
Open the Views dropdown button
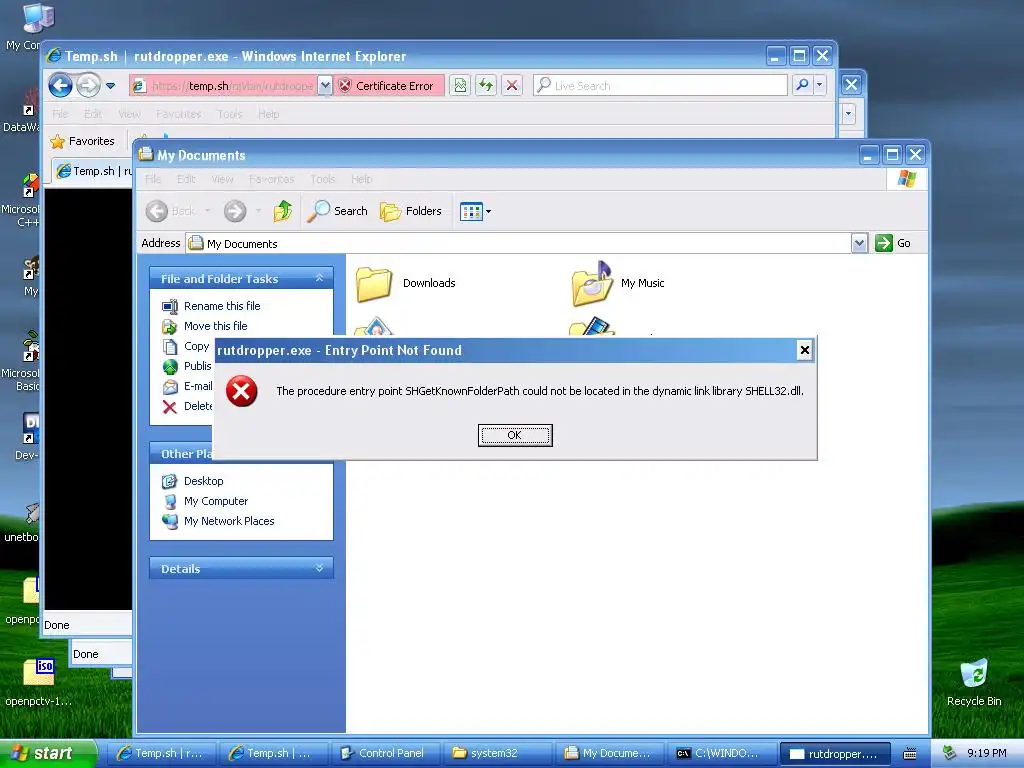click(x=475, y=211)
